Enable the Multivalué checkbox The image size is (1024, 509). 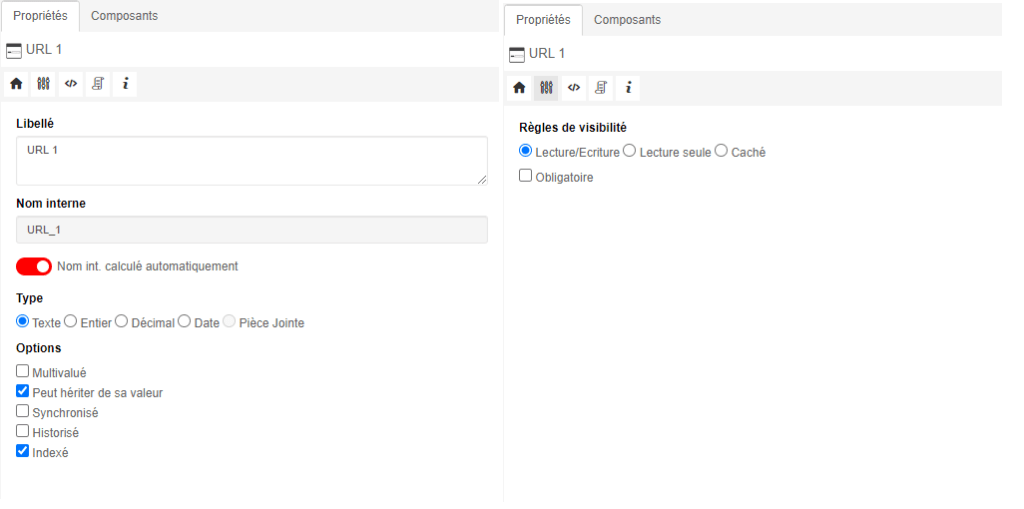pos(23,371)
